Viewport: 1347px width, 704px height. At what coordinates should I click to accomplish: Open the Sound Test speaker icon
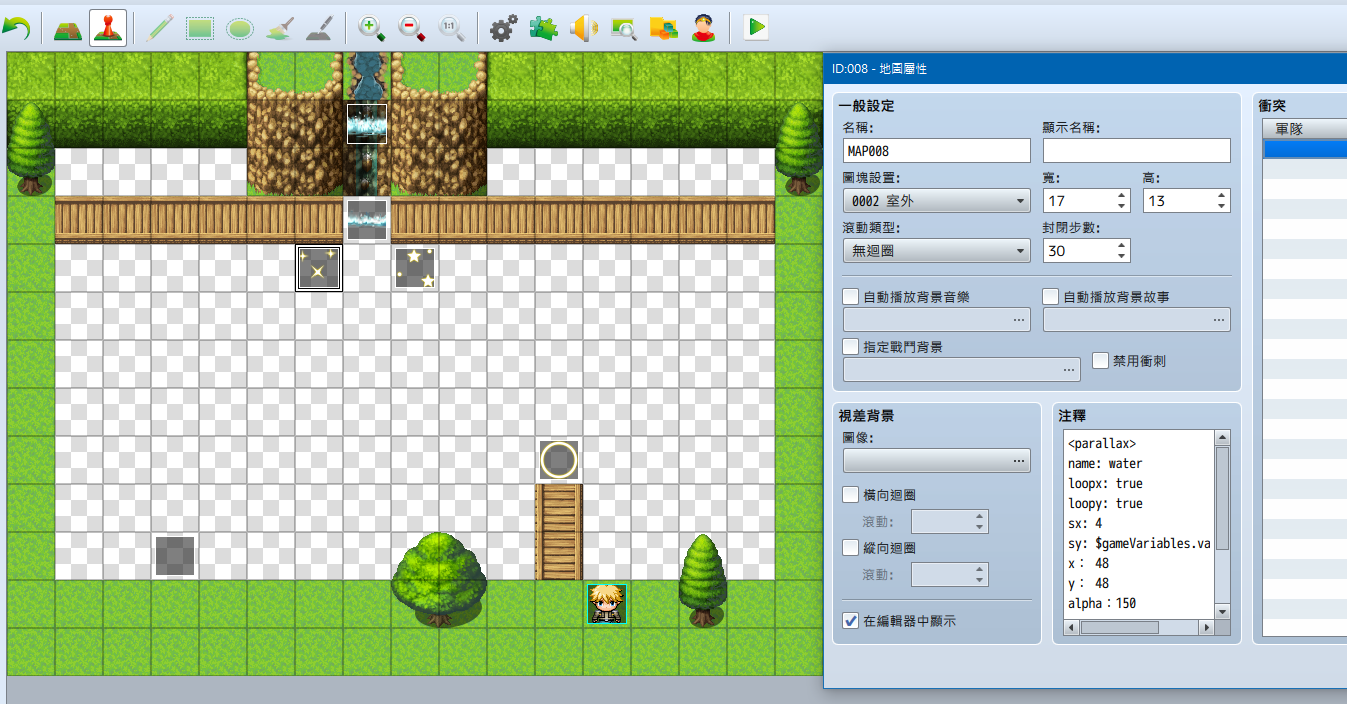pyautogui.click(x=583, y=28)
